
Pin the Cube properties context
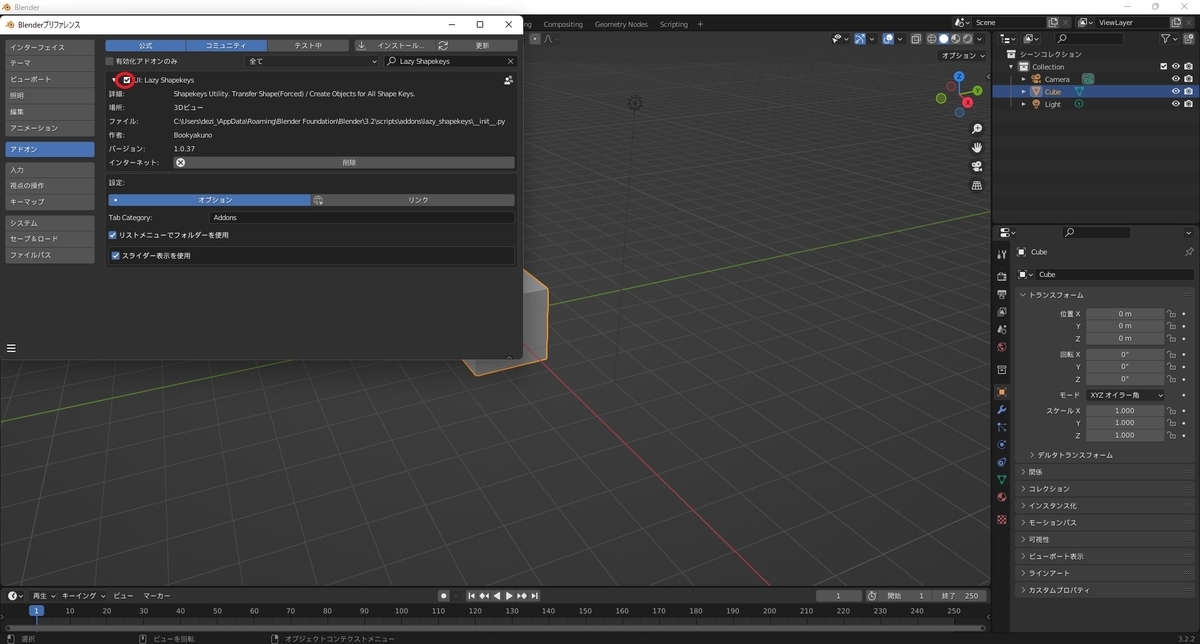coord(1188,252)
